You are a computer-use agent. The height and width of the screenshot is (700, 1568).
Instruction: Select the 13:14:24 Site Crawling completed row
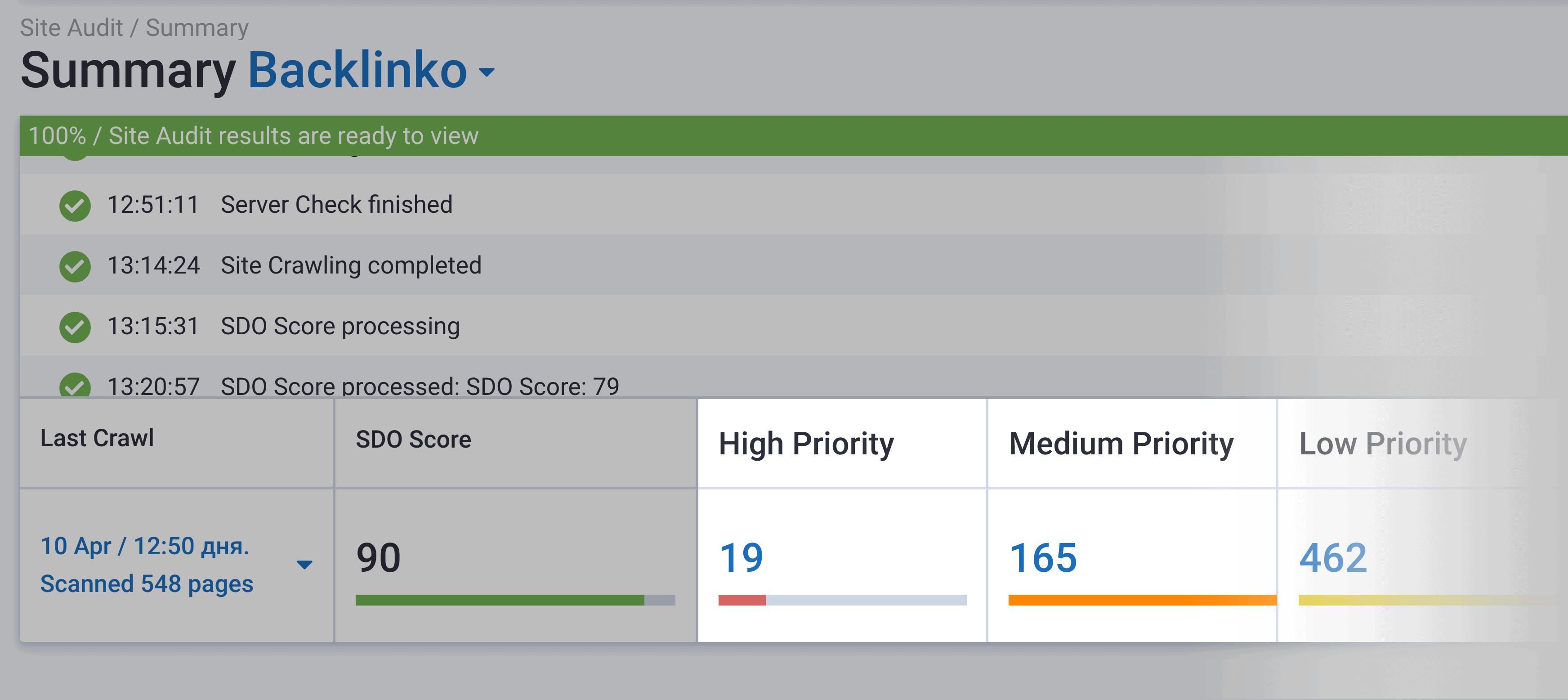coord(794,265)
